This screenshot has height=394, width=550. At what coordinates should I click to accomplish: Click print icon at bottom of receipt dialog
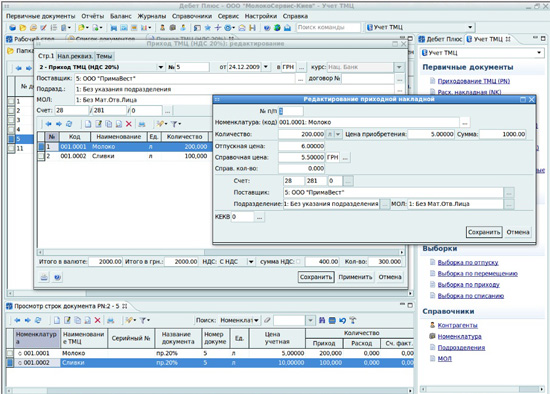(44, 277)
